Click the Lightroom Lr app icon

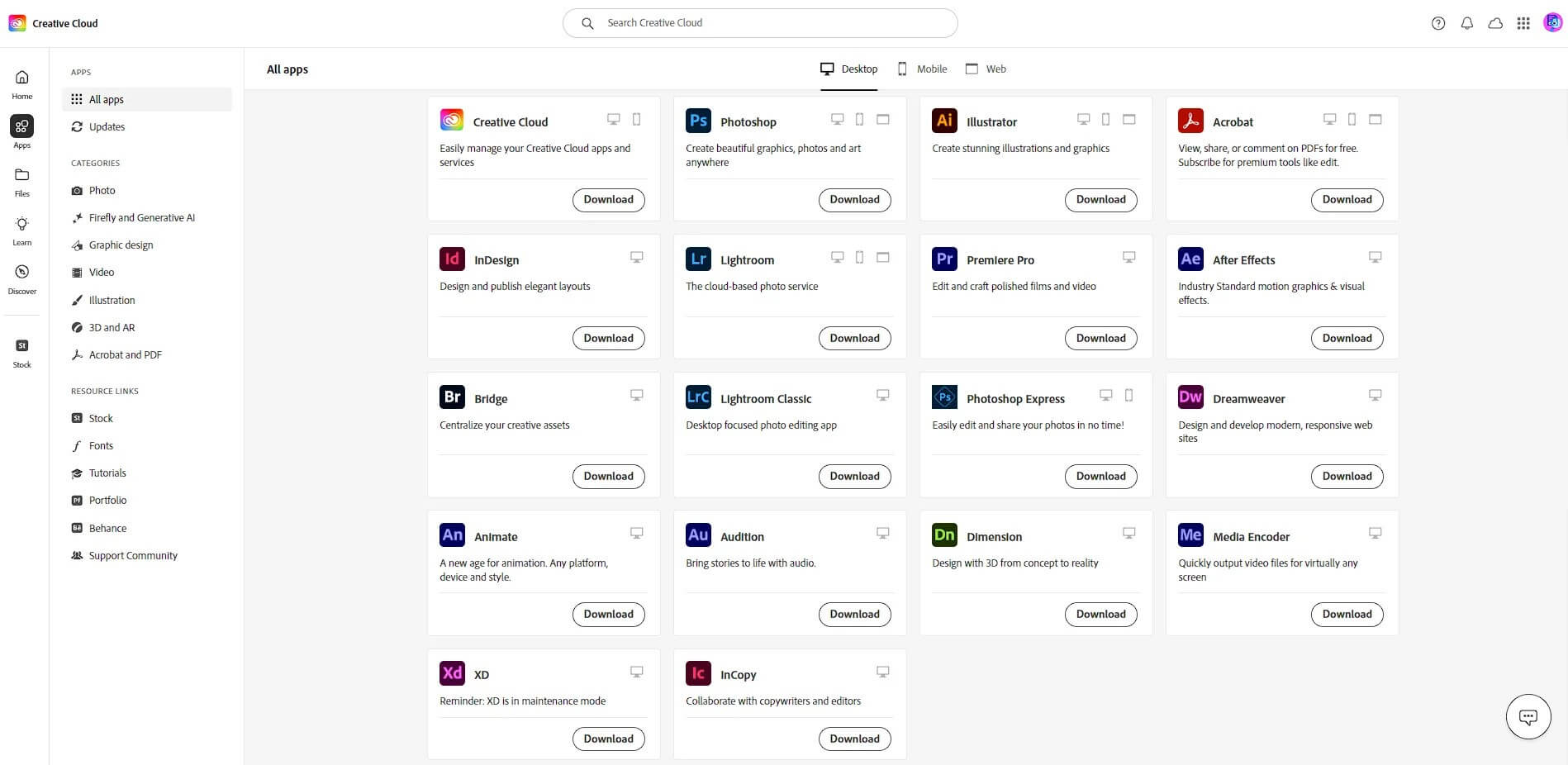coord(698,259)
